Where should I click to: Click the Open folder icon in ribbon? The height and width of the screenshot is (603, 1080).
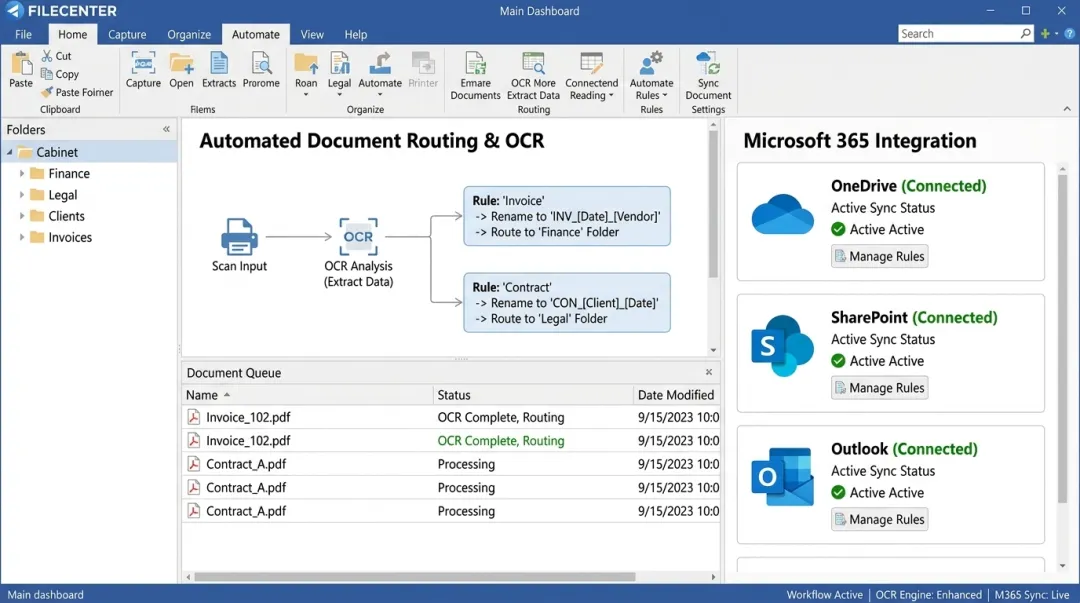pos(182,63)
